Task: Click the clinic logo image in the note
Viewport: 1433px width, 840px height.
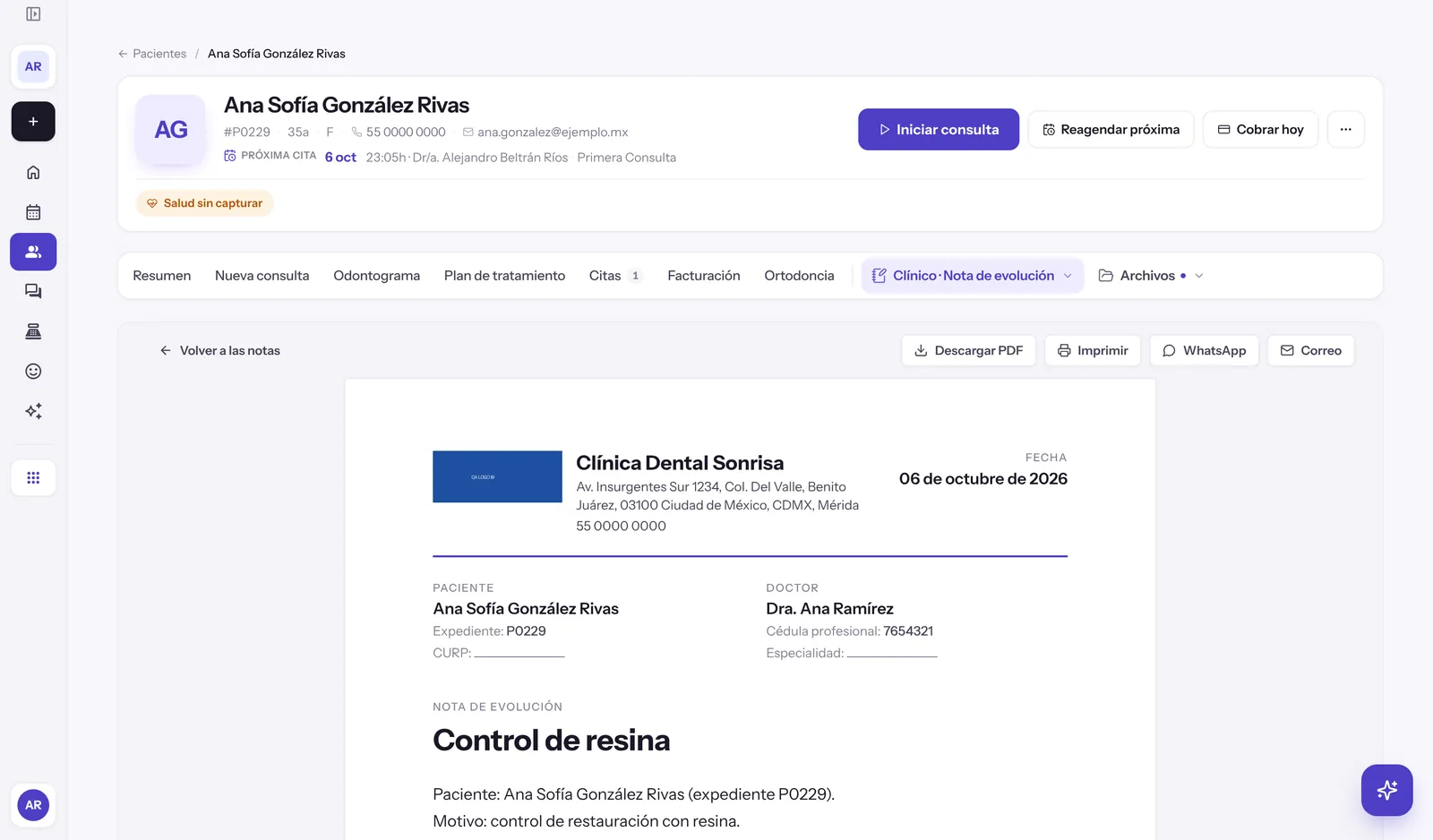Action: [x=497, y=476]
